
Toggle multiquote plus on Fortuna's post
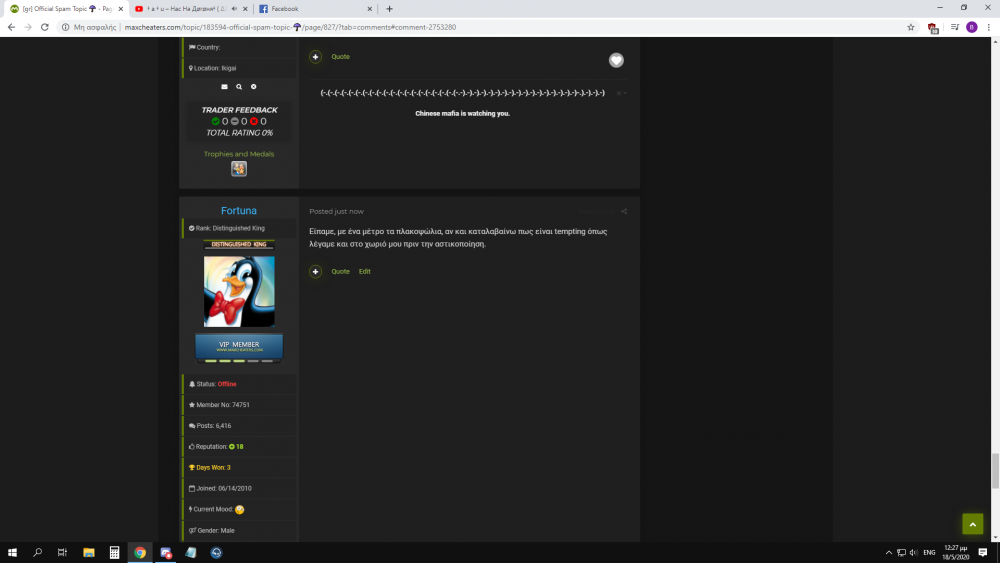(316, 271)
